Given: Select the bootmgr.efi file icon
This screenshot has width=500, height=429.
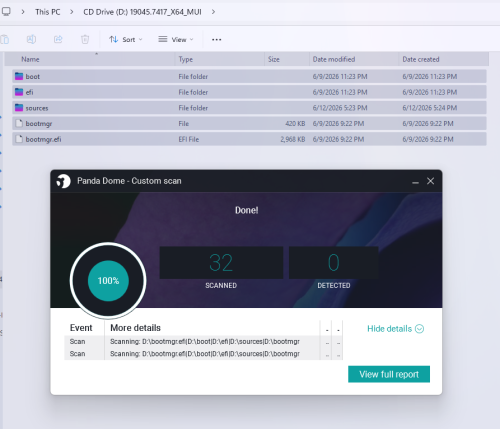Looking at the screenshot, I should pos(19,139).
